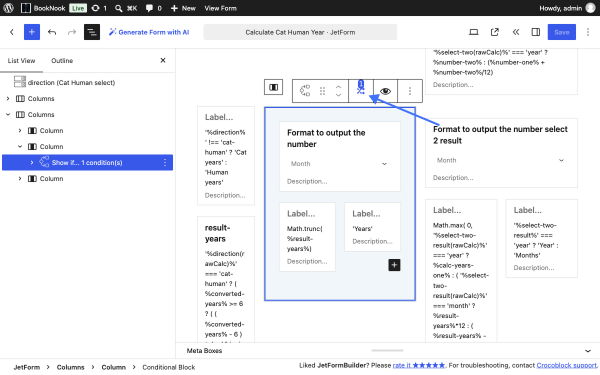This screenshot has height=375, width=600.
Task: Toggle the blue block inserter button
Action: 32,32
